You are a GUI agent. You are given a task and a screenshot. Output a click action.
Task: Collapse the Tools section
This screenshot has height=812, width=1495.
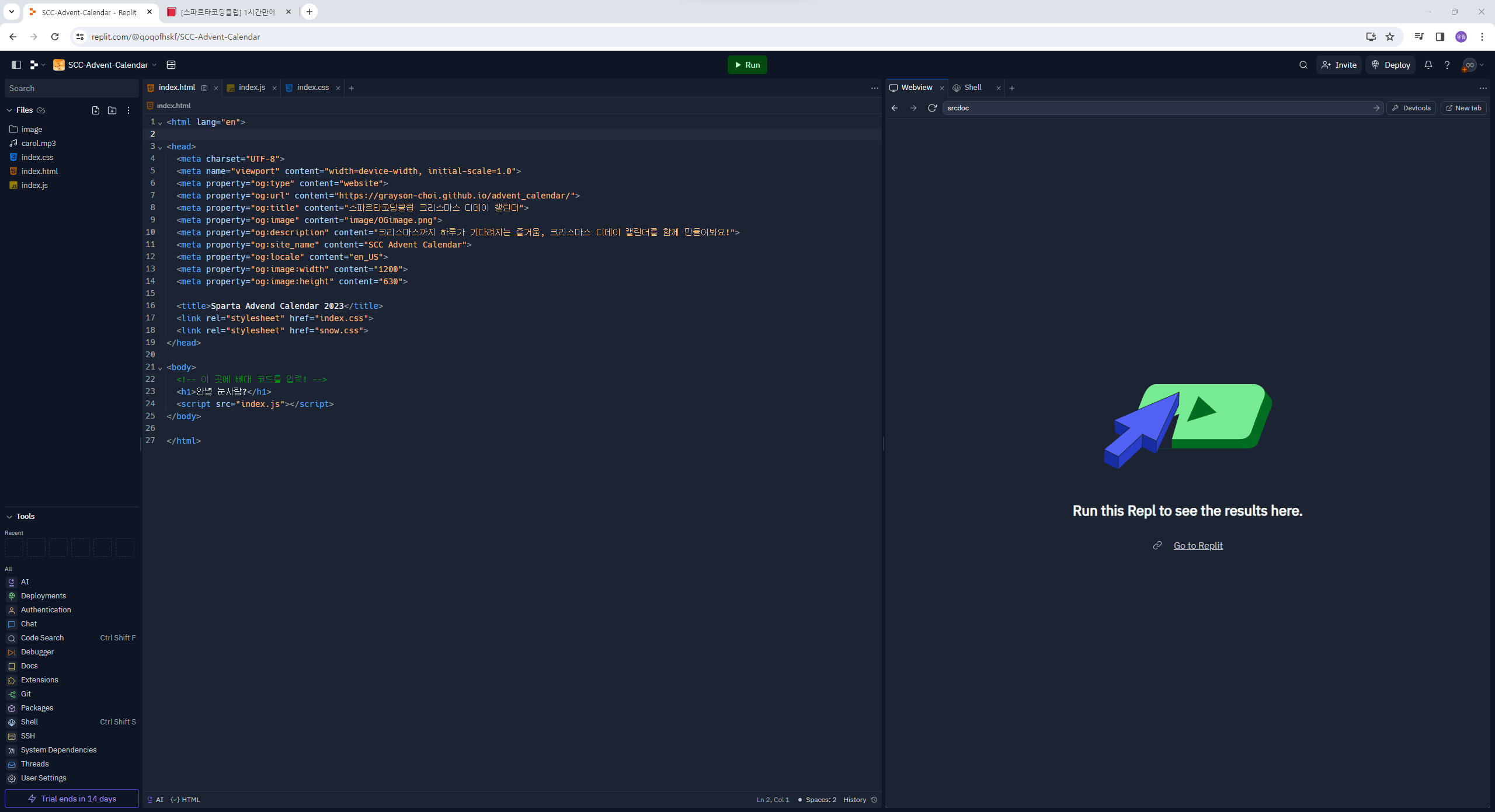click(9, 517)
